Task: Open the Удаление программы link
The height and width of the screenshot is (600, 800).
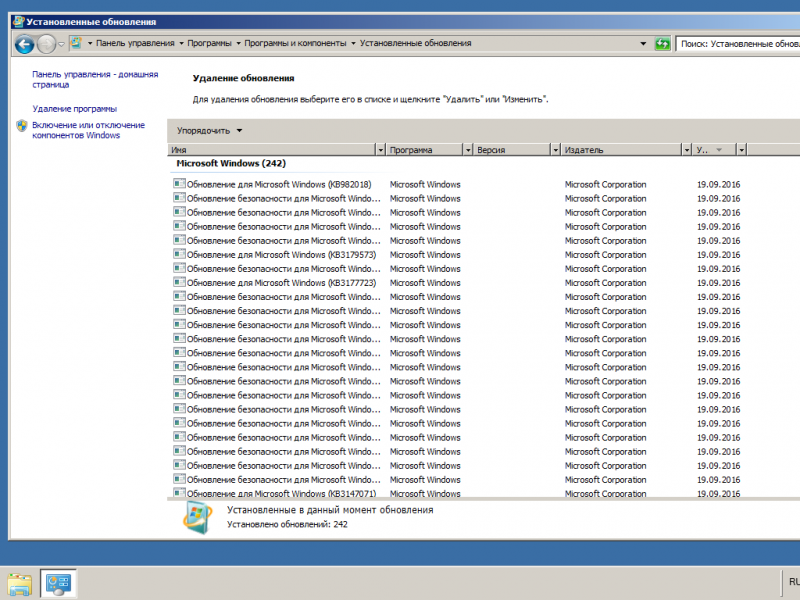Action: 75,109
